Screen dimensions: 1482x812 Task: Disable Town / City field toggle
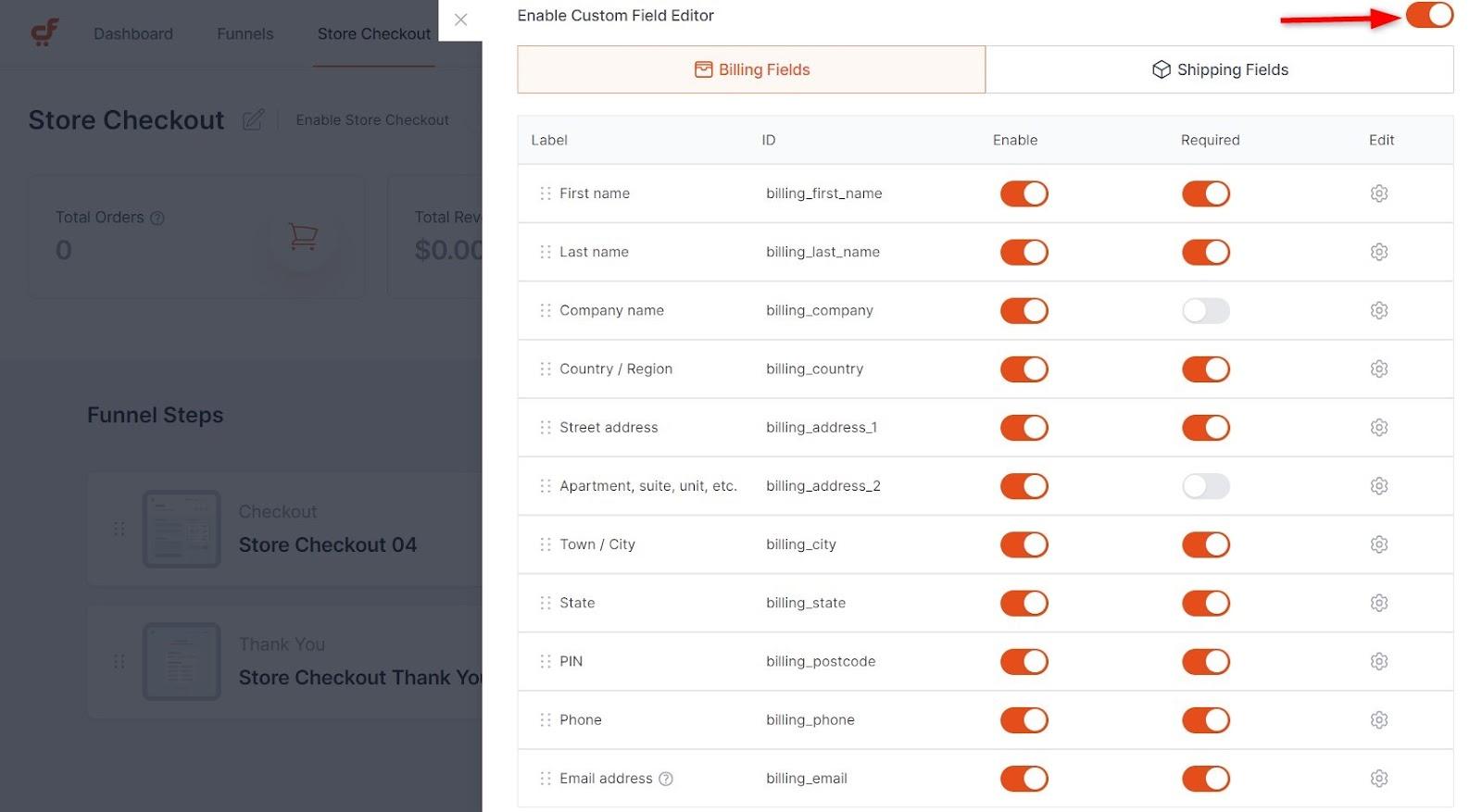click(x=1024, y=544)
